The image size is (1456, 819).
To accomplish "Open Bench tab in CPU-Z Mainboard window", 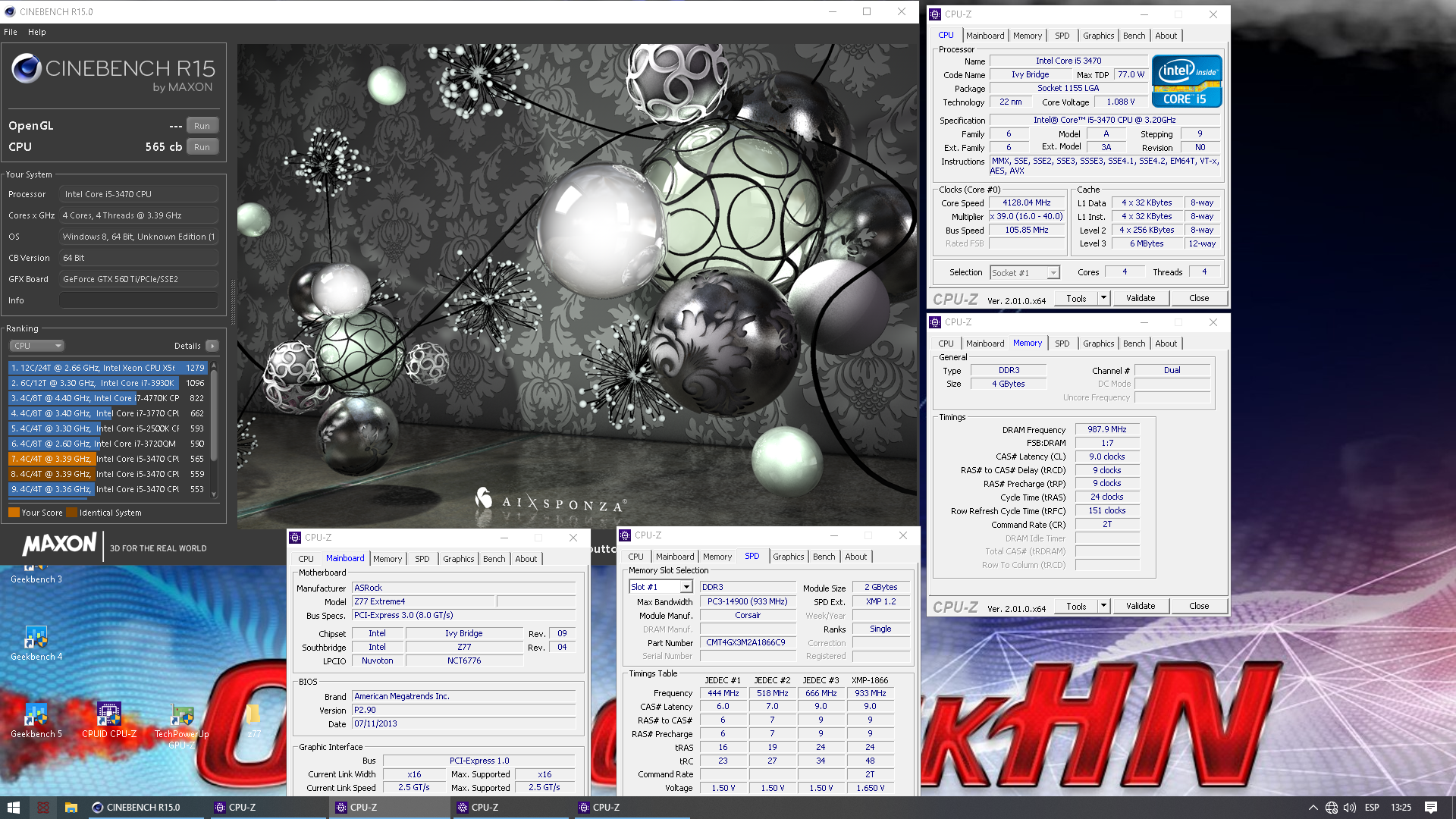I will tap(494, 559).
